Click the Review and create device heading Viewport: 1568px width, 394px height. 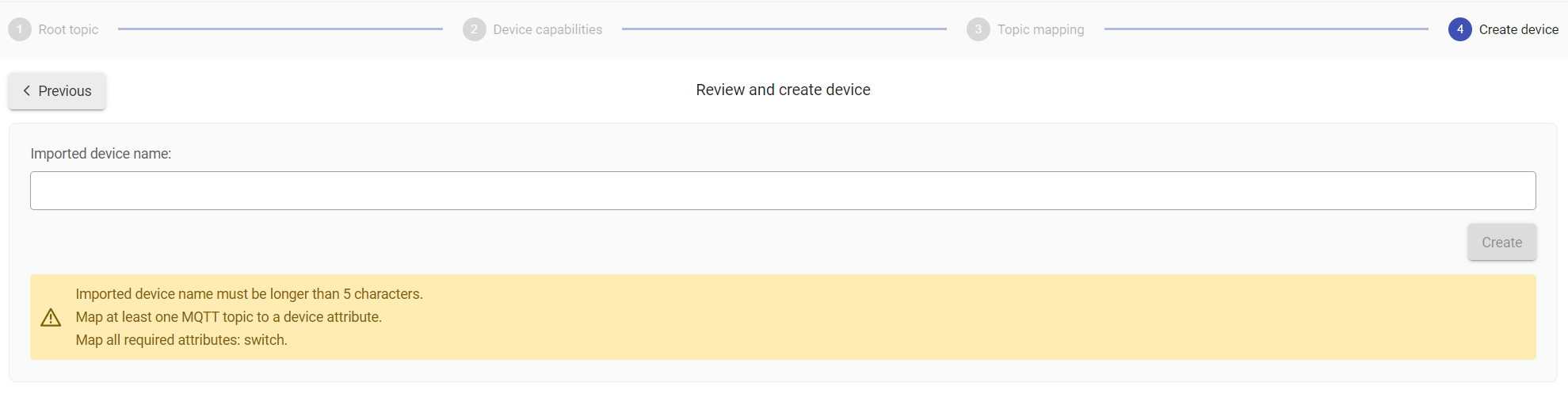click(783, 90)
